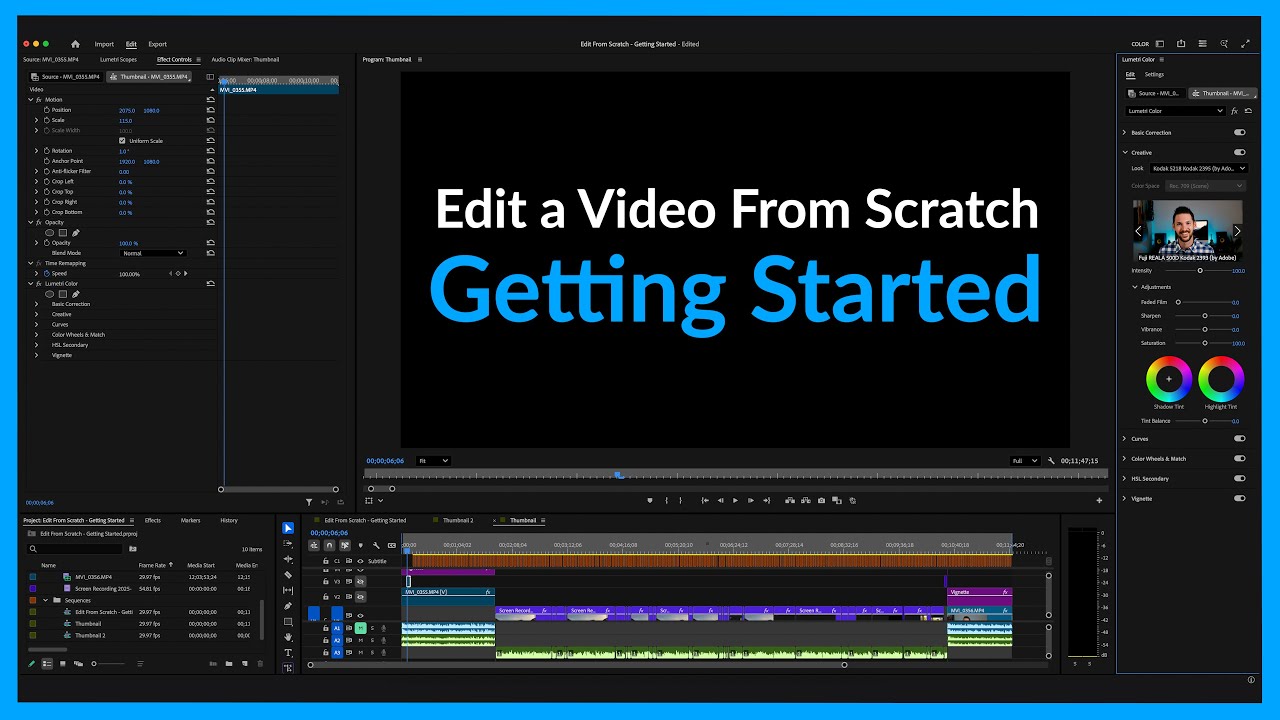Switch to the Export workspace tab
1280x720 pixels.
[x=157, y=44]
